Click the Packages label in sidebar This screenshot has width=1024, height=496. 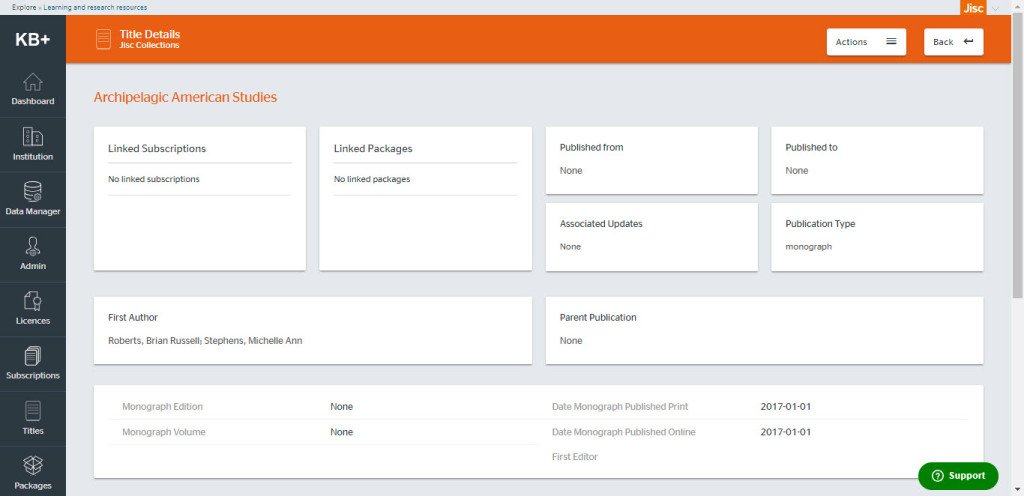coord(33,486)
